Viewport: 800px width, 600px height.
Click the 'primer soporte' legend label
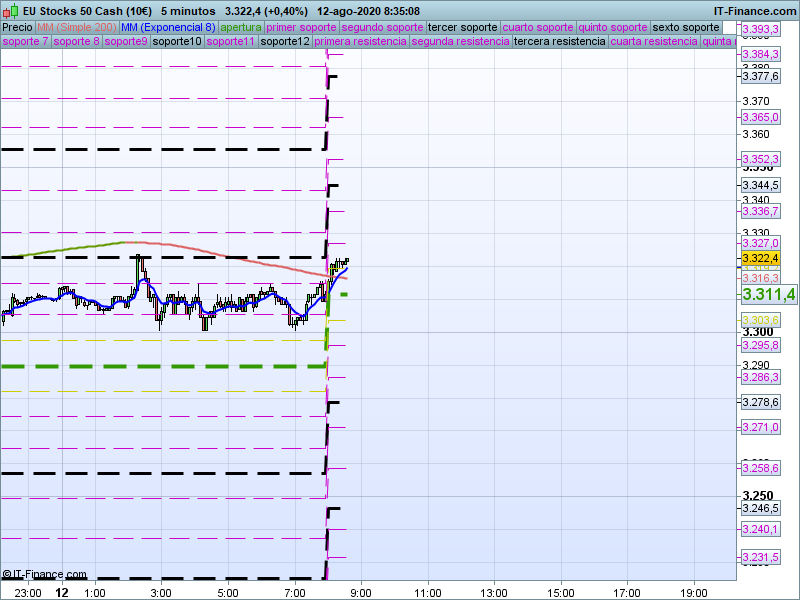point(302,27)
